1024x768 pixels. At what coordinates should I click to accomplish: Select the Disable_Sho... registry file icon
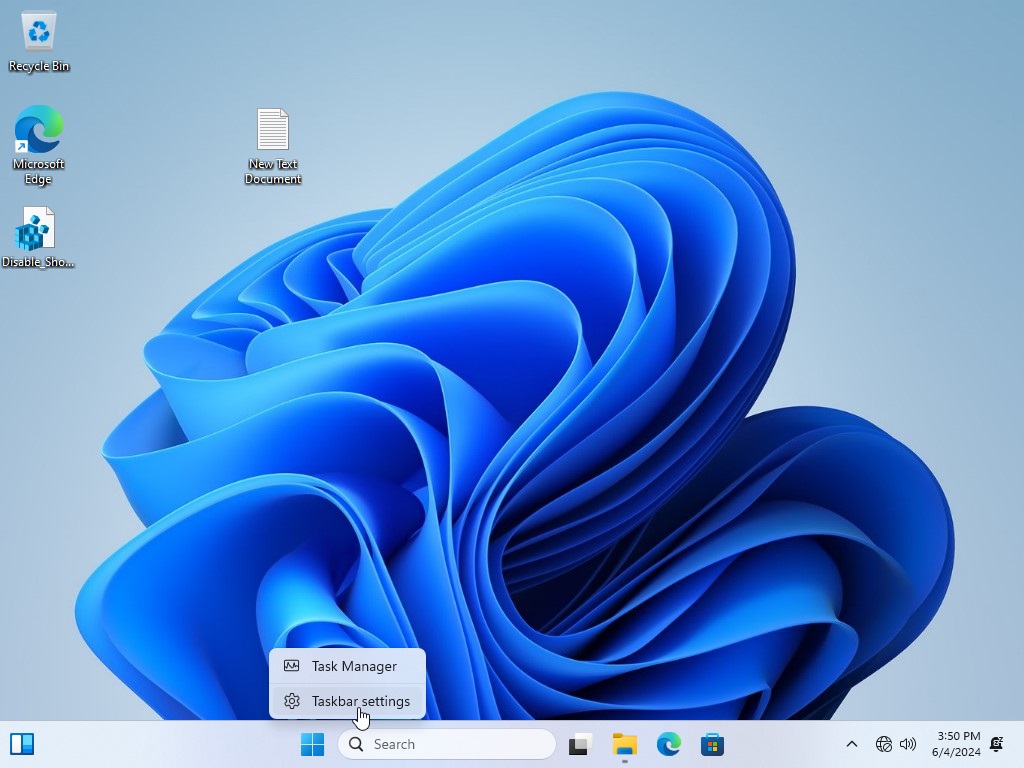click(38, 238)
